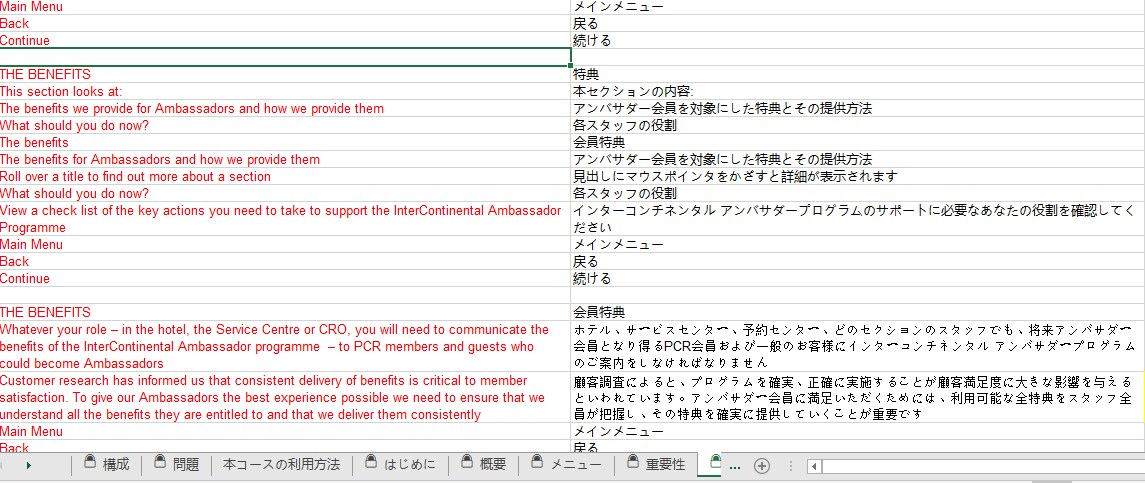
Task: Select the インターコンチネンタル アンバサダープログラムのサポート cell
Action: tap(857, 218)
